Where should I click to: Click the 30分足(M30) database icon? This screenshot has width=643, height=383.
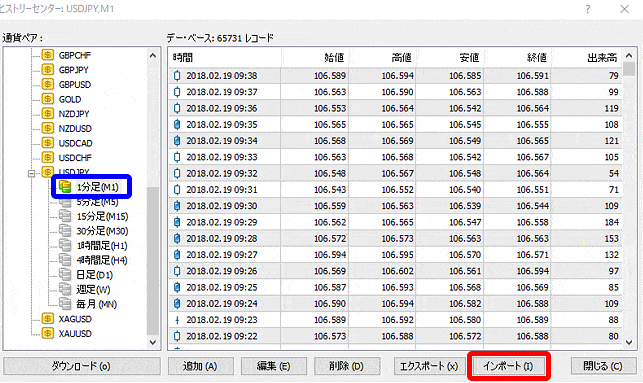pyautogui.click(x=65, y=231)
